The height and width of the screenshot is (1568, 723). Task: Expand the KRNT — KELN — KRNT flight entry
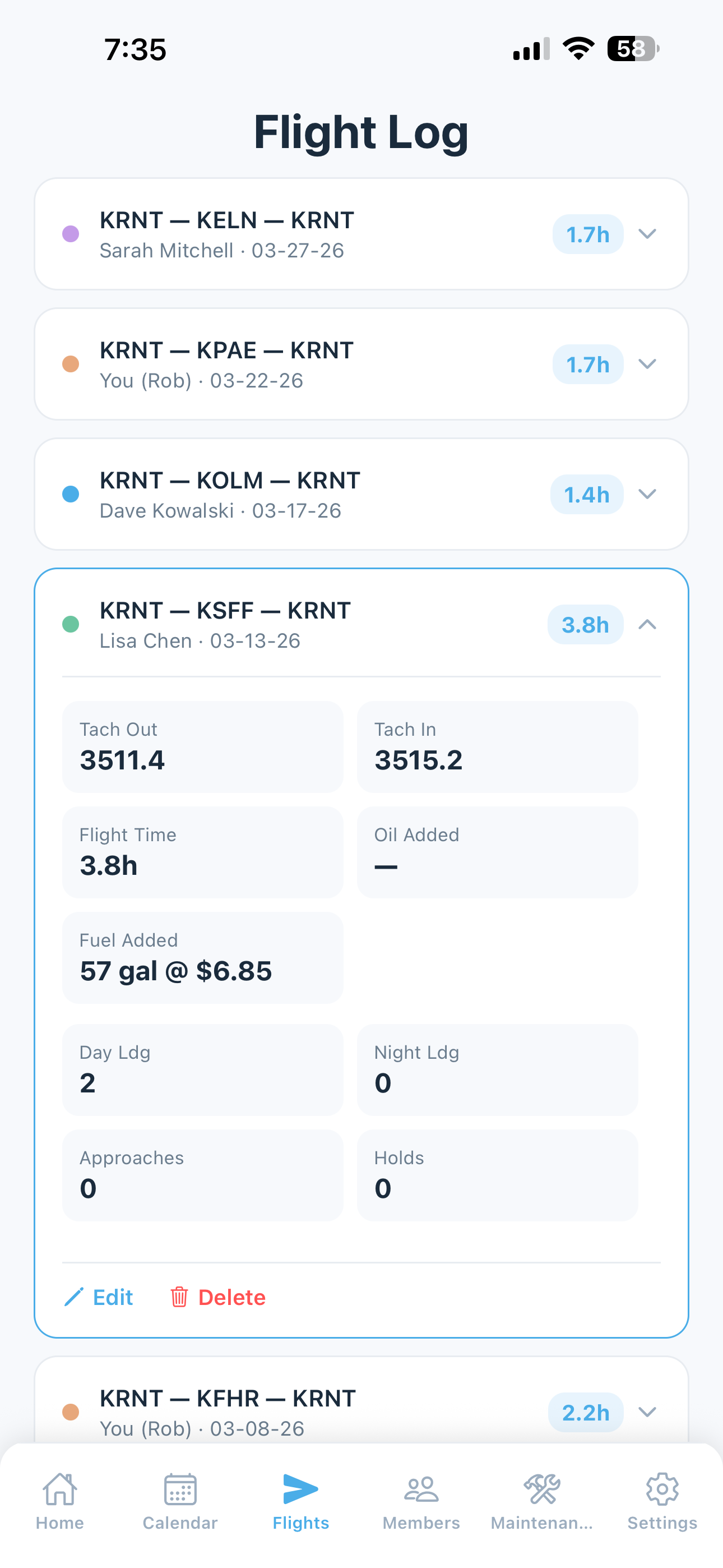coord(647,234)
